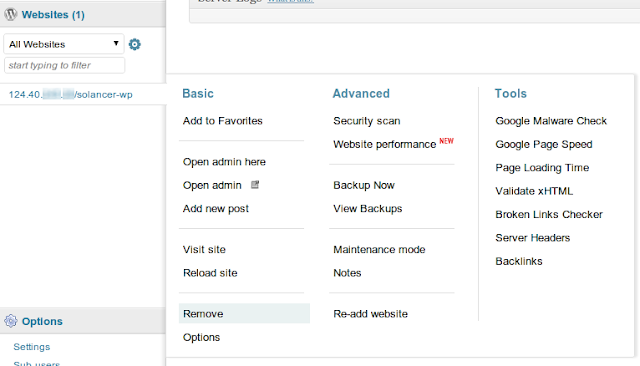This screenshot has height=366, width=640.
Task: Open Backlinks tool
Action: 519,261
